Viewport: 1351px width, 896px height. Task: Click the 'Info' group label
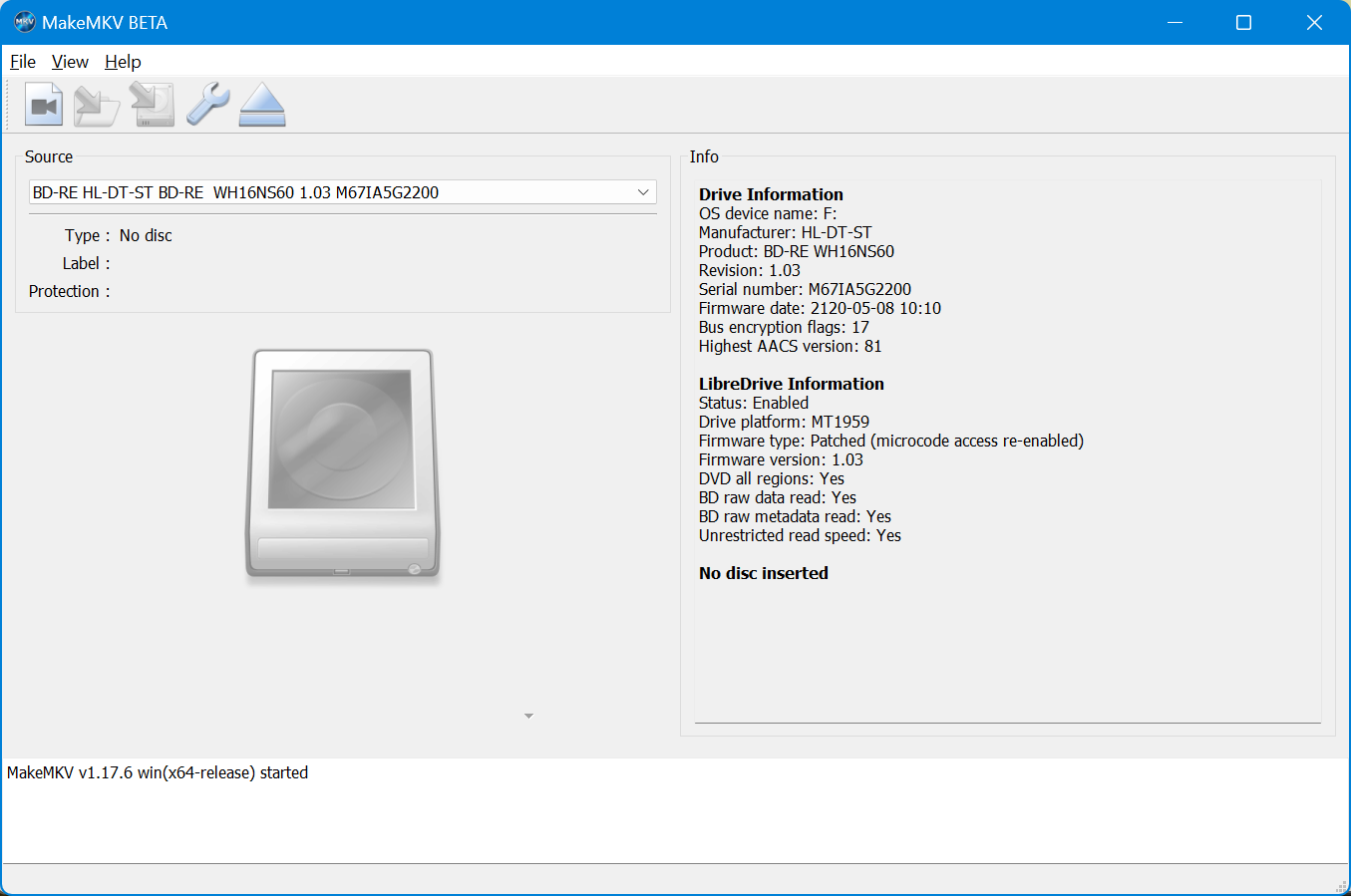pyautogui.click(x=704, y=156)
